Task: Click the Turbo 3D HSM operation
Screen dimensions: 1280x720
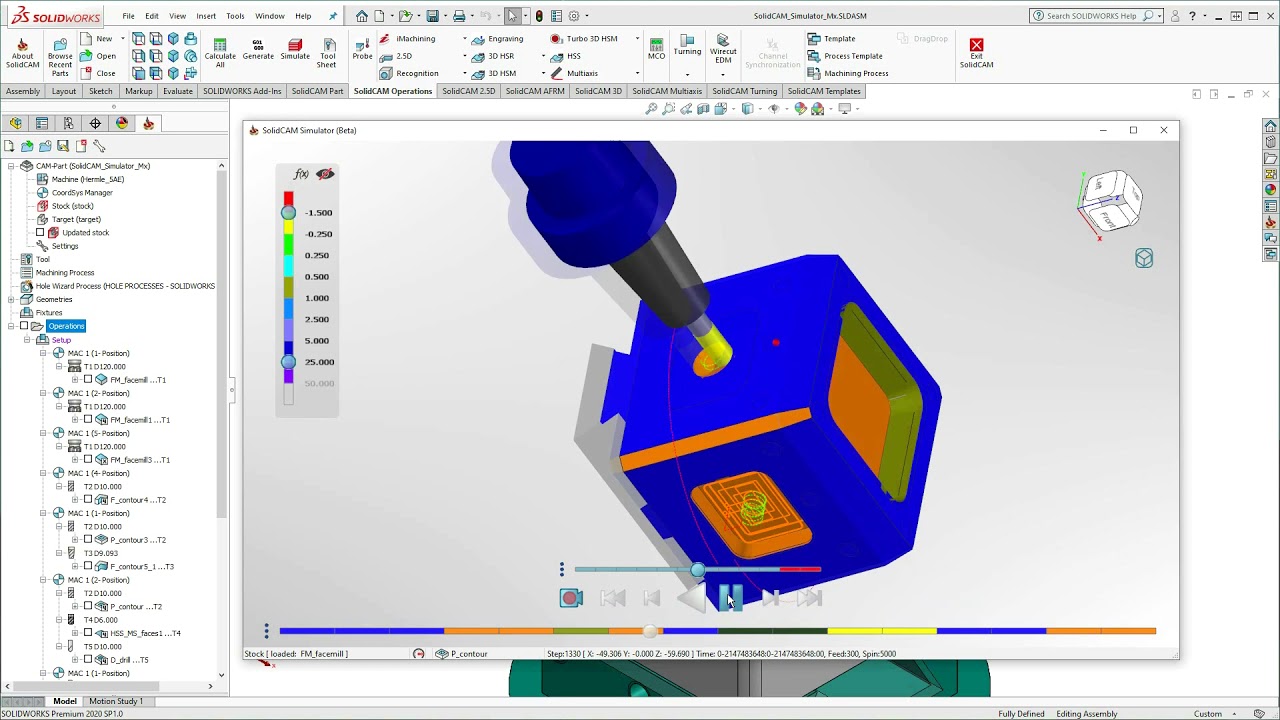Action: 584,38
